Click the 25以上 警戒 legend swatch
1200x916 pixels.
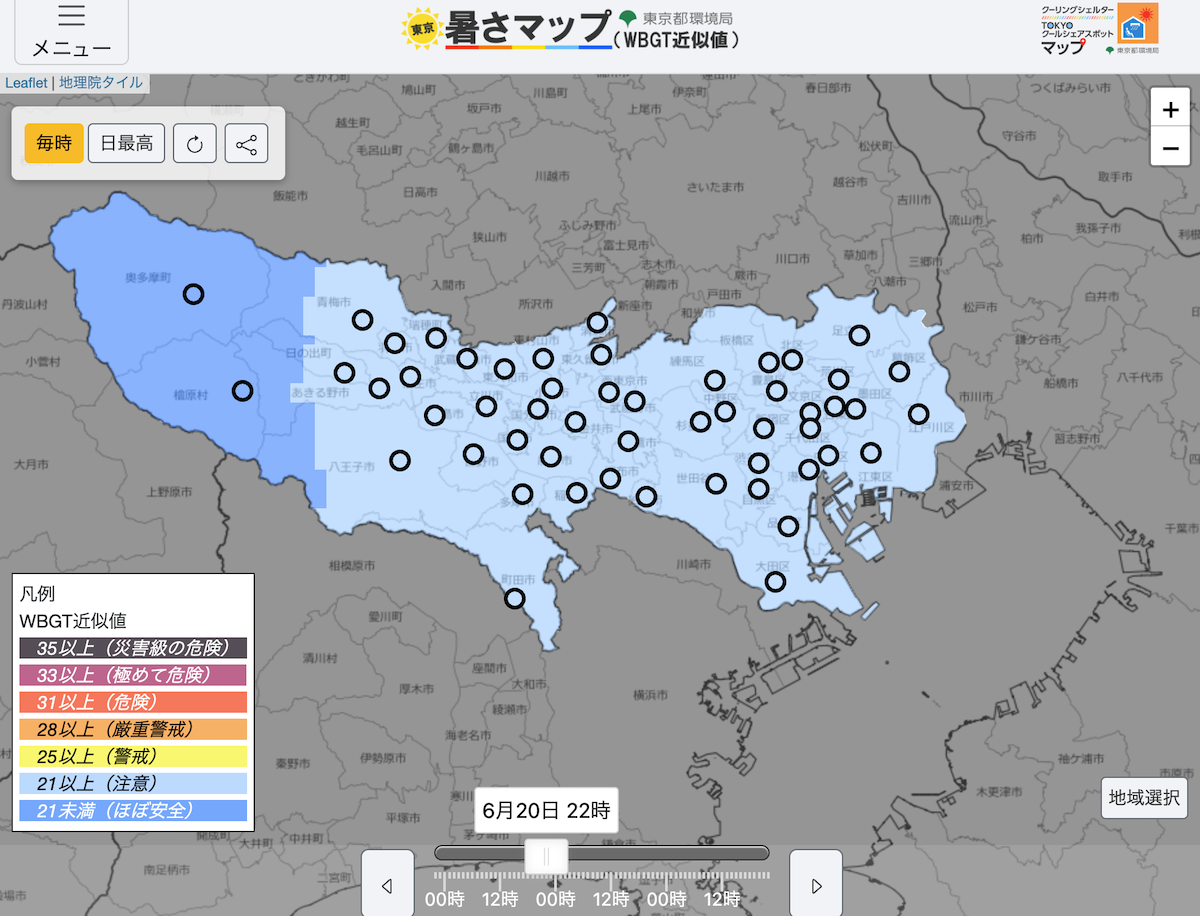click(133, 756)
